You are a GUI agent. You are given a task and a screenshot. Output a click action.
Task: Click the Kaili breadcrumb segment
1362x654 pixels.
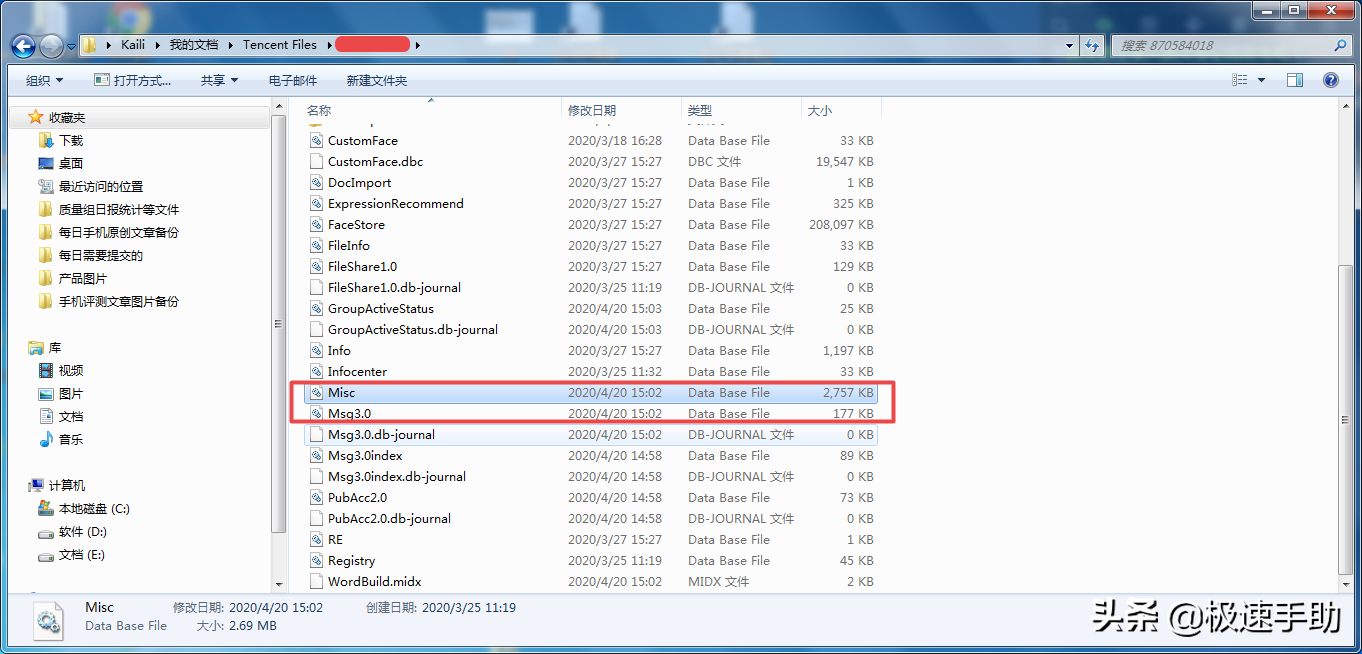pyautogui.click(x=133, y=45)
